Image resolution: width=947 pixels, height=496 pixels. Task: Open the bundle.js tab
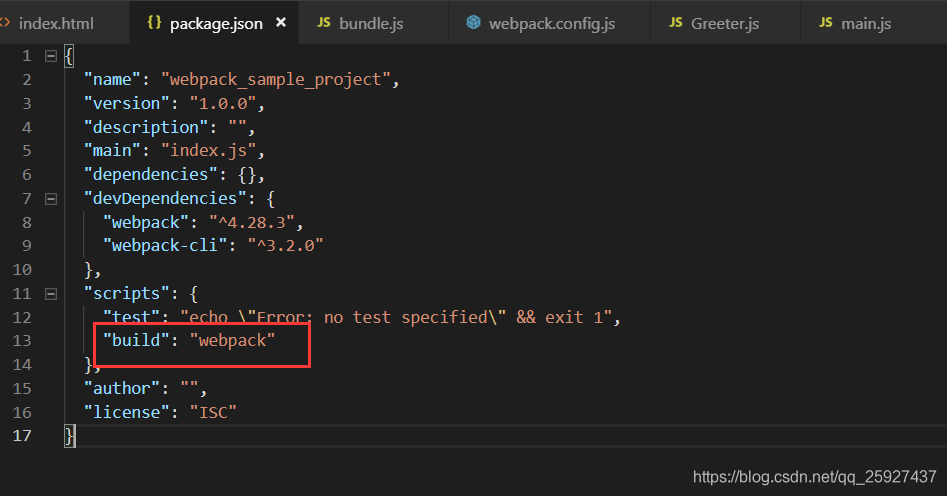tap(373, 23)
